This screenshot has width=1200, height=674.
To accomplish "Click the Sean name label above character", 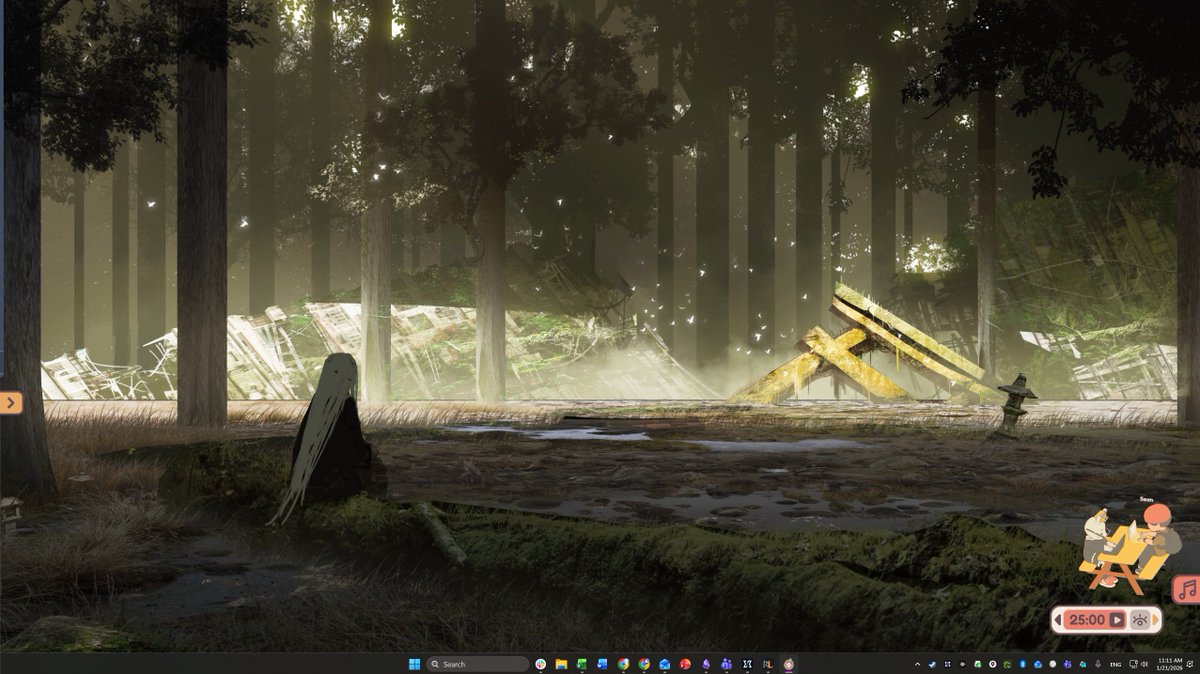I will click(1146, 499).
